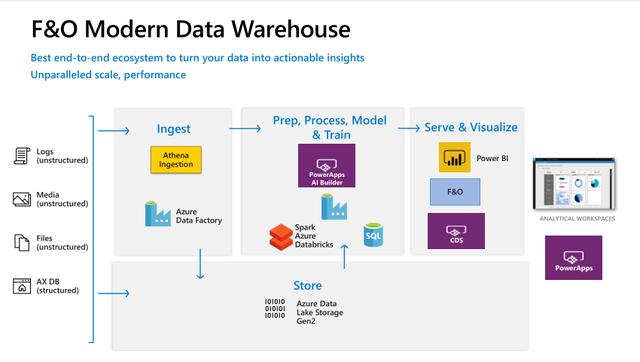Select the Serve & Visualize heading
This screenshot has width=640, height=362.
471,127
